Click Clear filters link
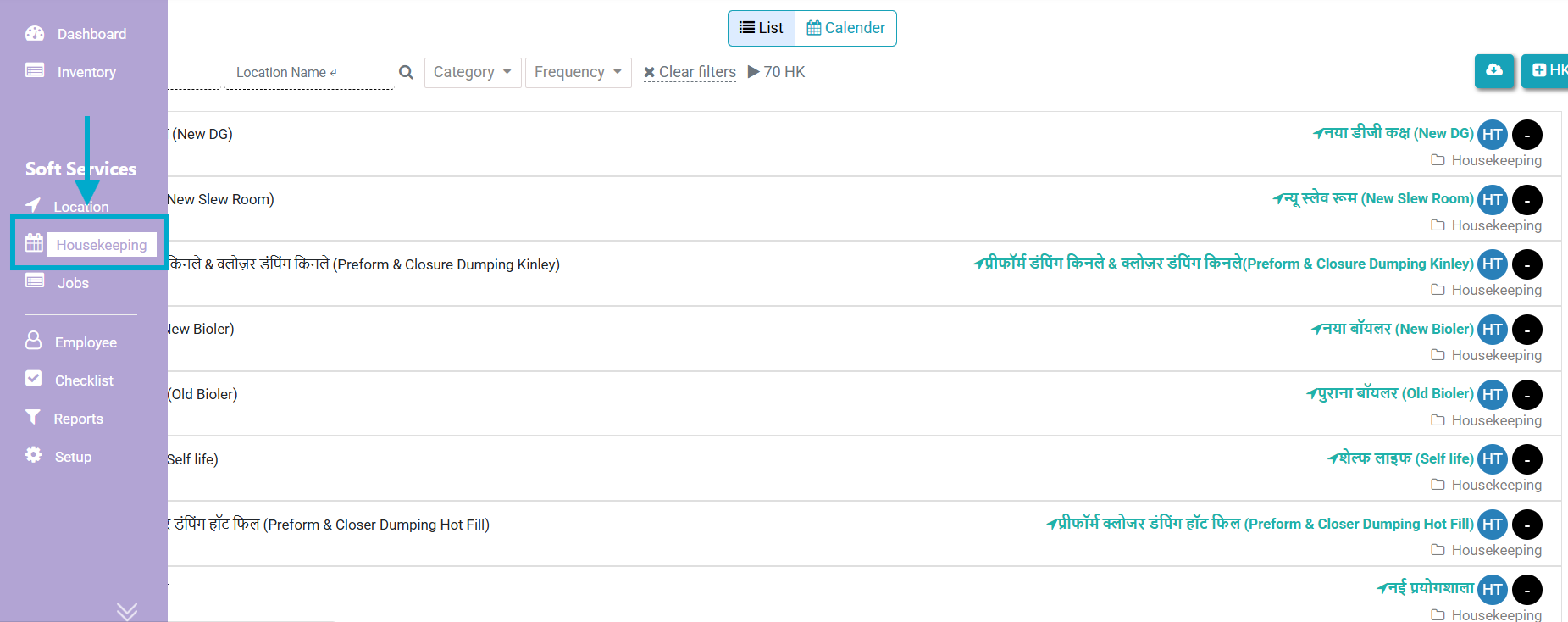 690,72
